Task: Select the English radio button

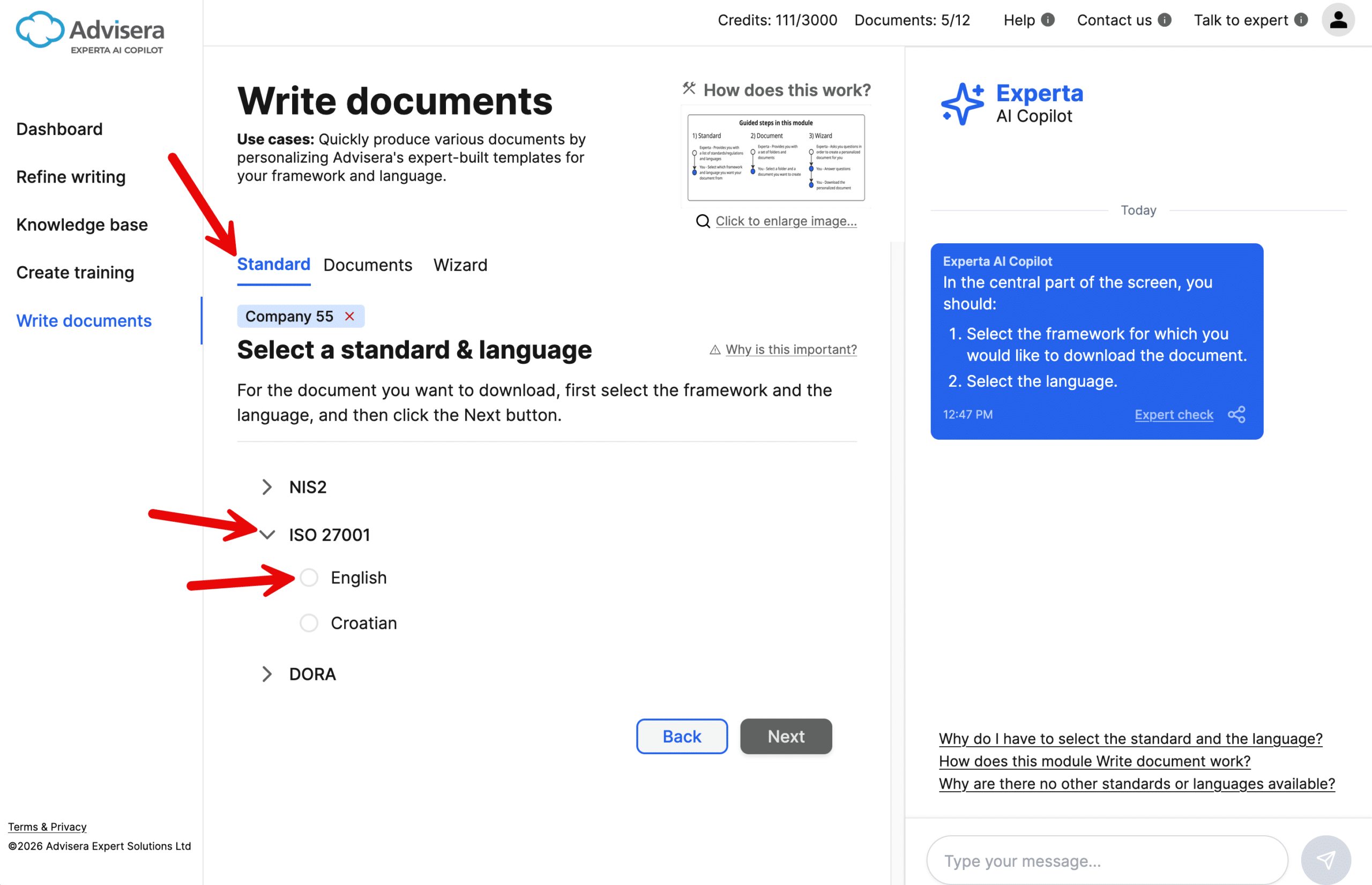Action: coord(309,577)
